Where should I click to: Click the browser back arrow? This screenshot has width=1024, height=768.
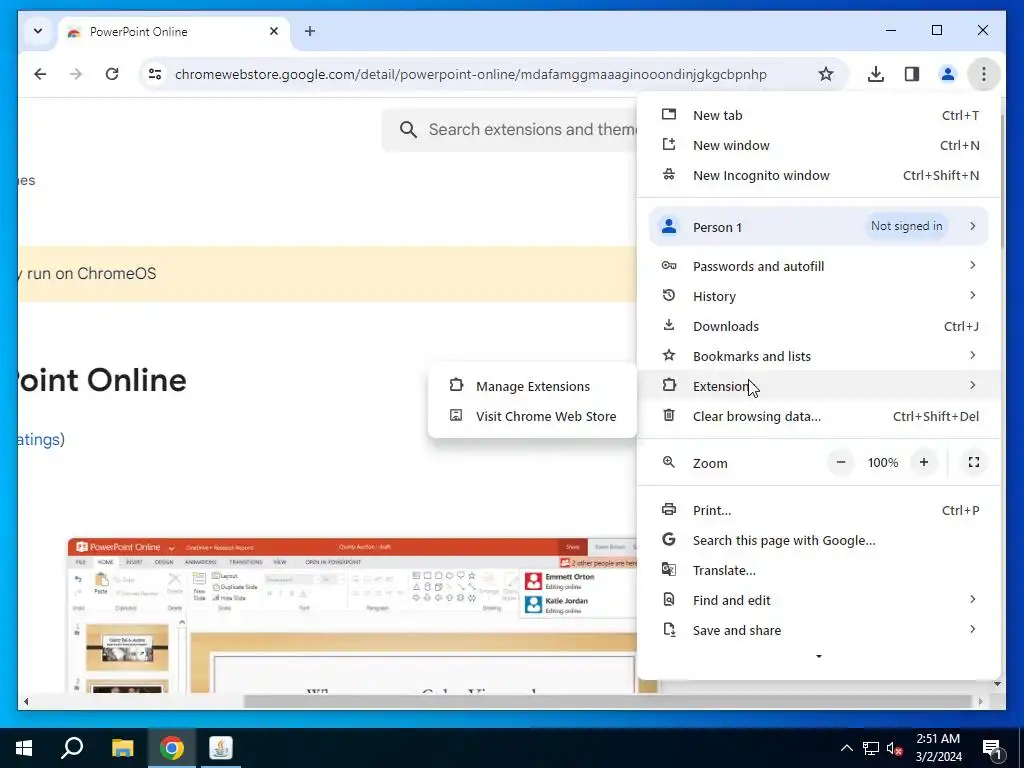tap(40, 74)
